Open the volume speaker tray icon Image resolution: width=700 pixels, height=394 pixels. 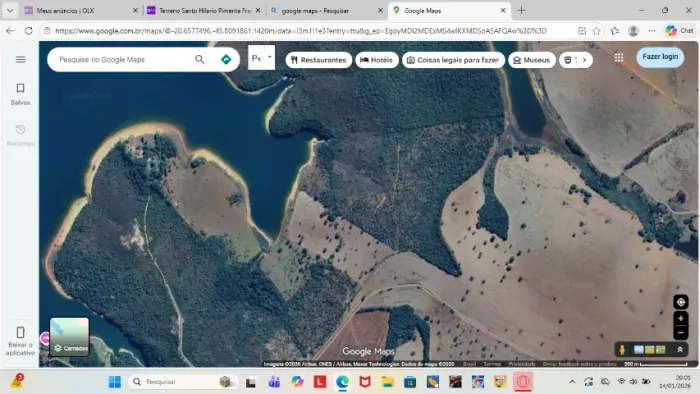point(633,382)
